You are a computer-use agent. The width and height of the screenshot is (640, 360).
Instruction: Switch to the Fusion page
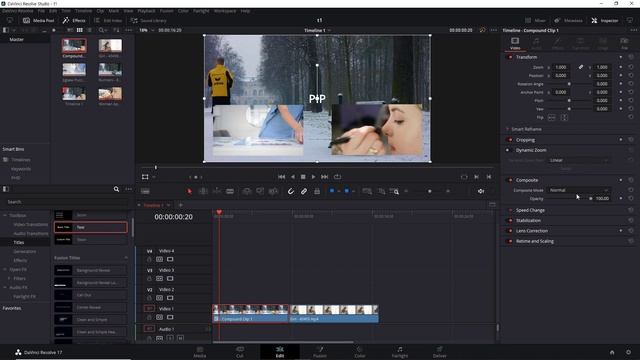(x=320, y=352)
